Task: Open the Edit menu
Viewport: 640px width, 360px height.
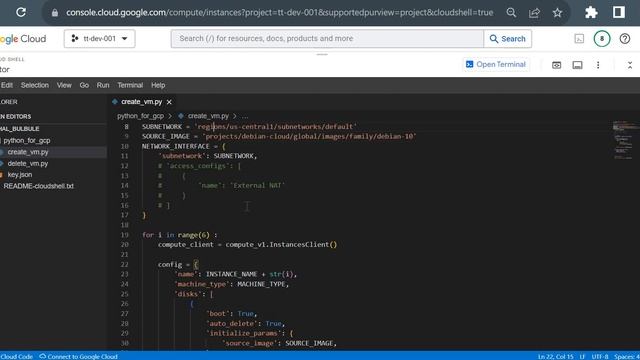Action: [7, 85]
